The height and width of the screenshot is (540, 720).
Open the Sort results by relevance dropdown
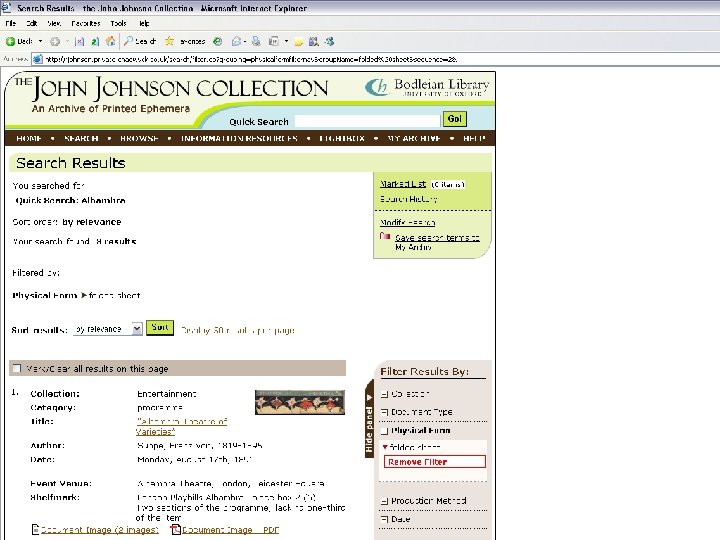pos(108,329)
